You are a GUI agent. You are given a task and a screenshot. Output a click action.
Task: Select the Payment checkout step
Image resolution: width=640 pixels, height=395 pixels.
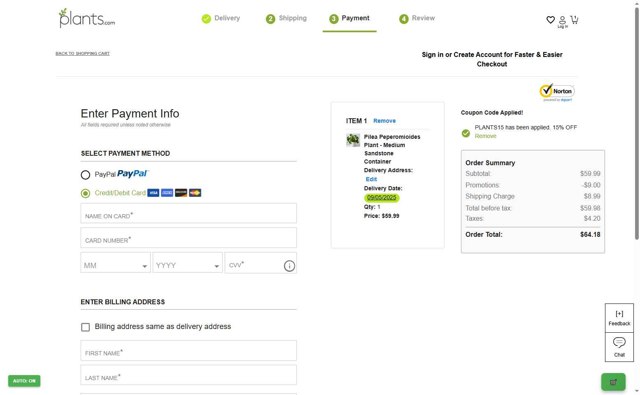coord(349,18)
